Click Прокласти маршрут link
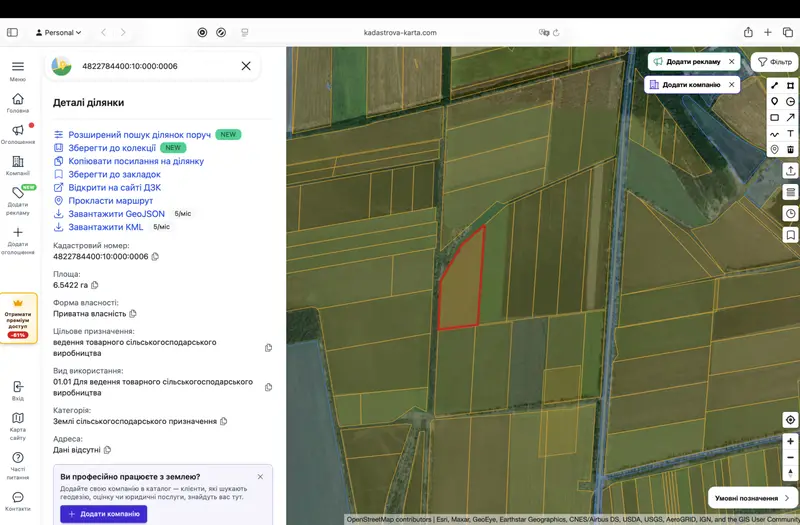800x525 pixels. pos(111,201)
